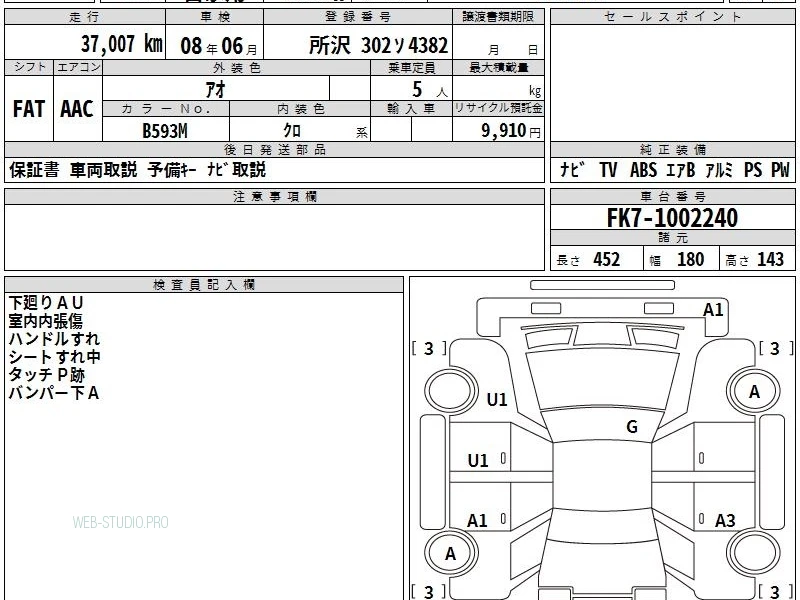Select the 純正装備 header

[x=673, y=149]
